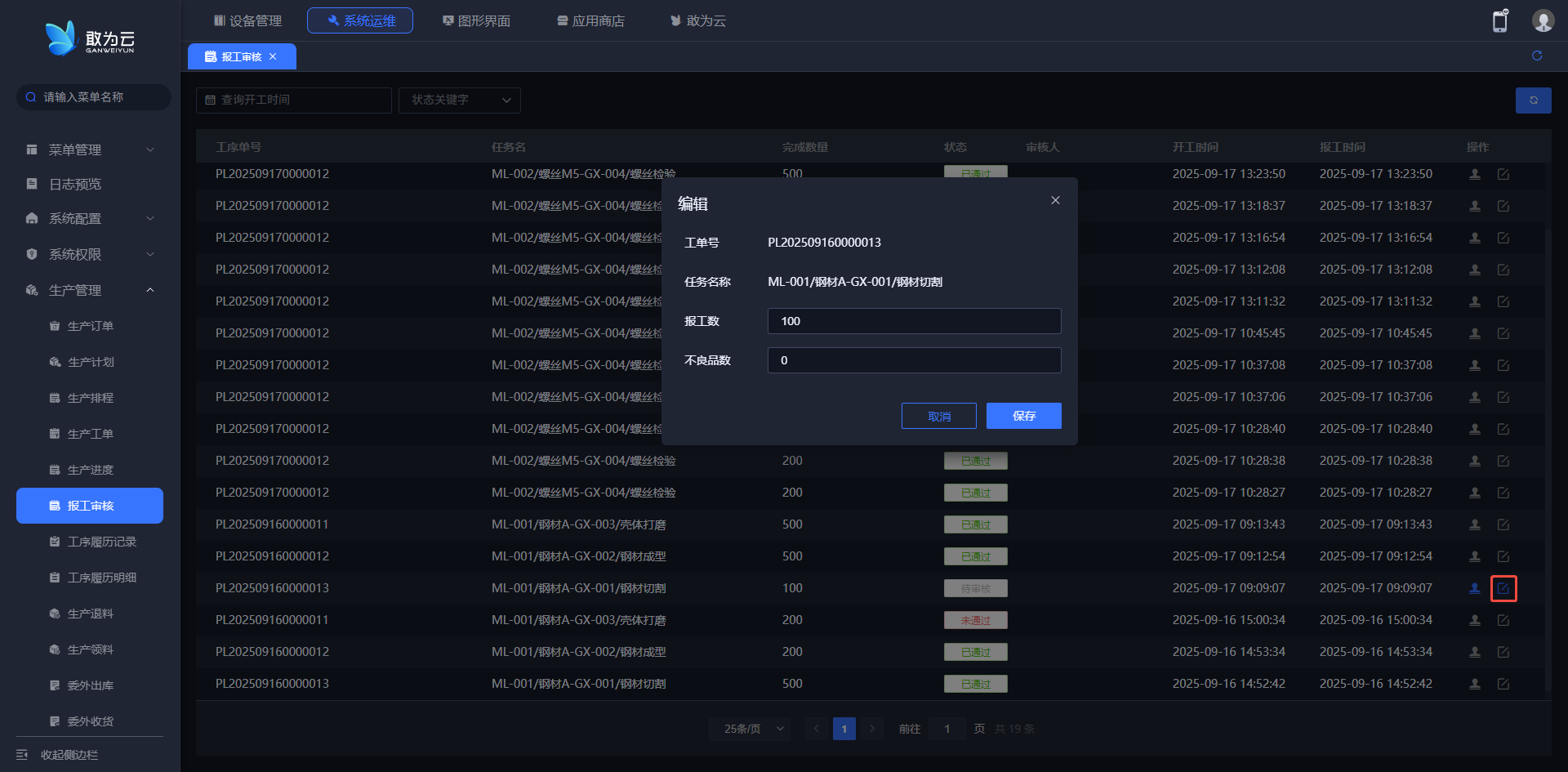Click the blue reviewer user icon in pending row
Image resolution: width=1568 pixels, height=772 pixels.
[x=1475, y=588]
